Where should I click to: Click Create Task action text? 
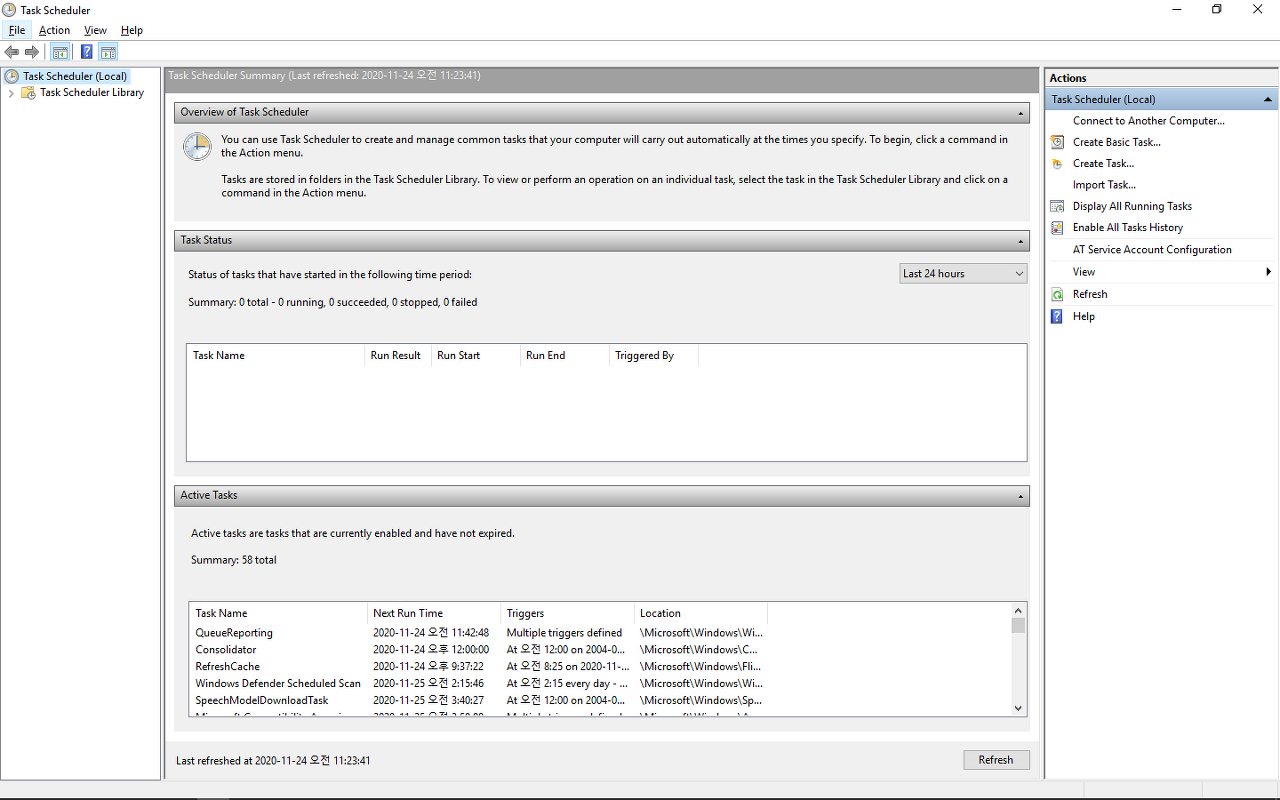[1104, 163]
